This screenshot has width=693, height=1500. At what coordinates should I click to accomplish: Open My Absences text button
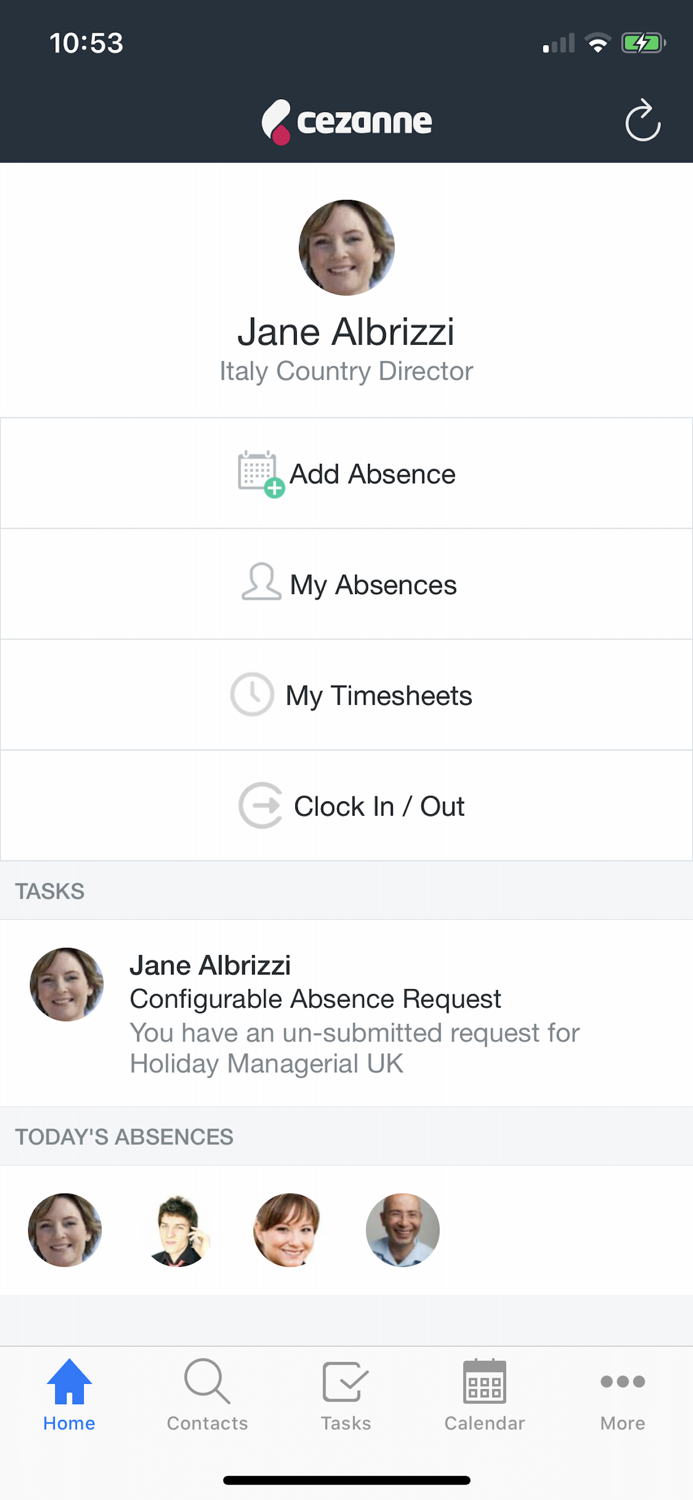373,585
